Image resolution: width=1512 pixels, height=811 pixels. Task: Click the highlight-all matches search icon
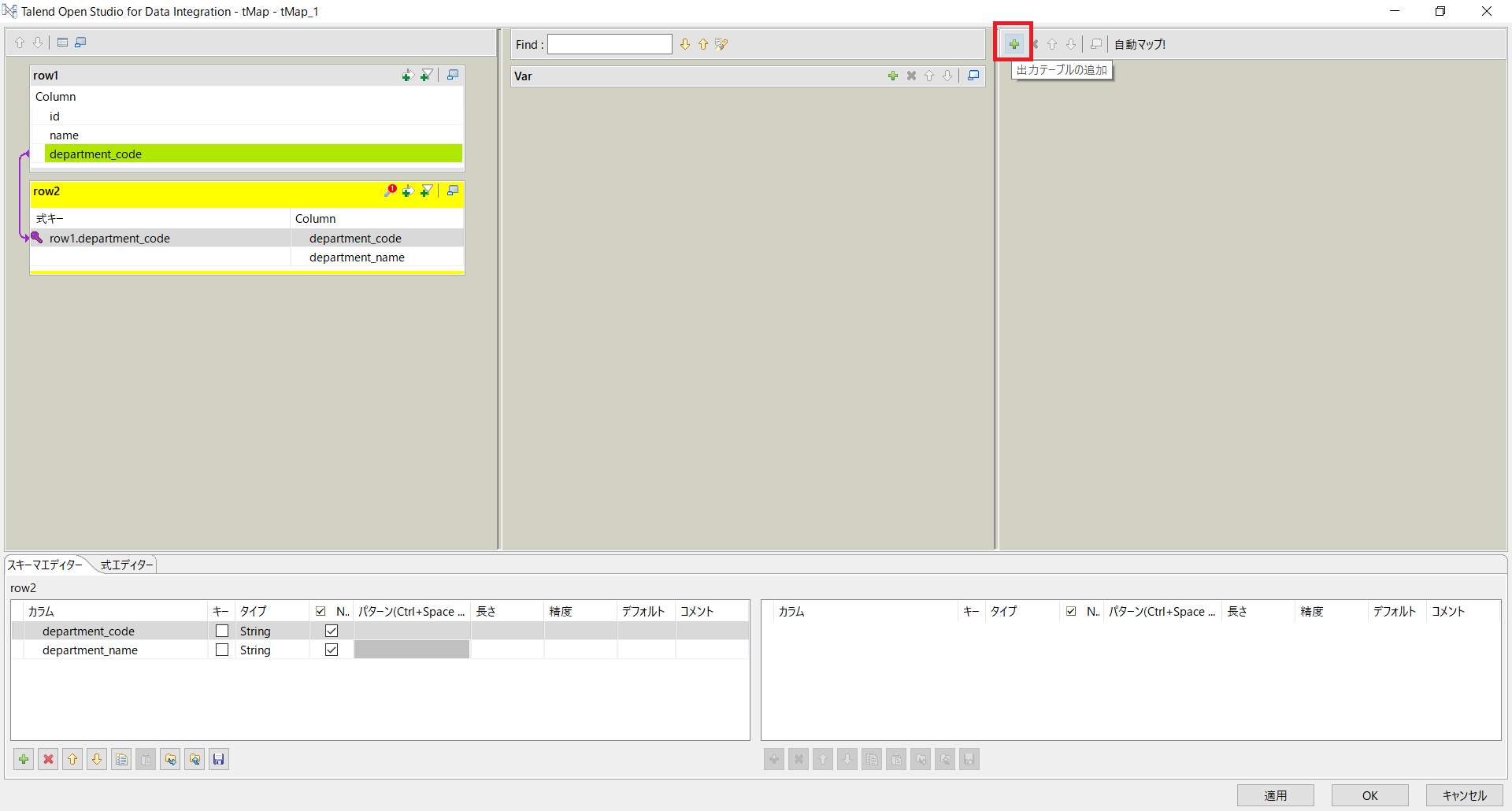click(x=721, y=44)
